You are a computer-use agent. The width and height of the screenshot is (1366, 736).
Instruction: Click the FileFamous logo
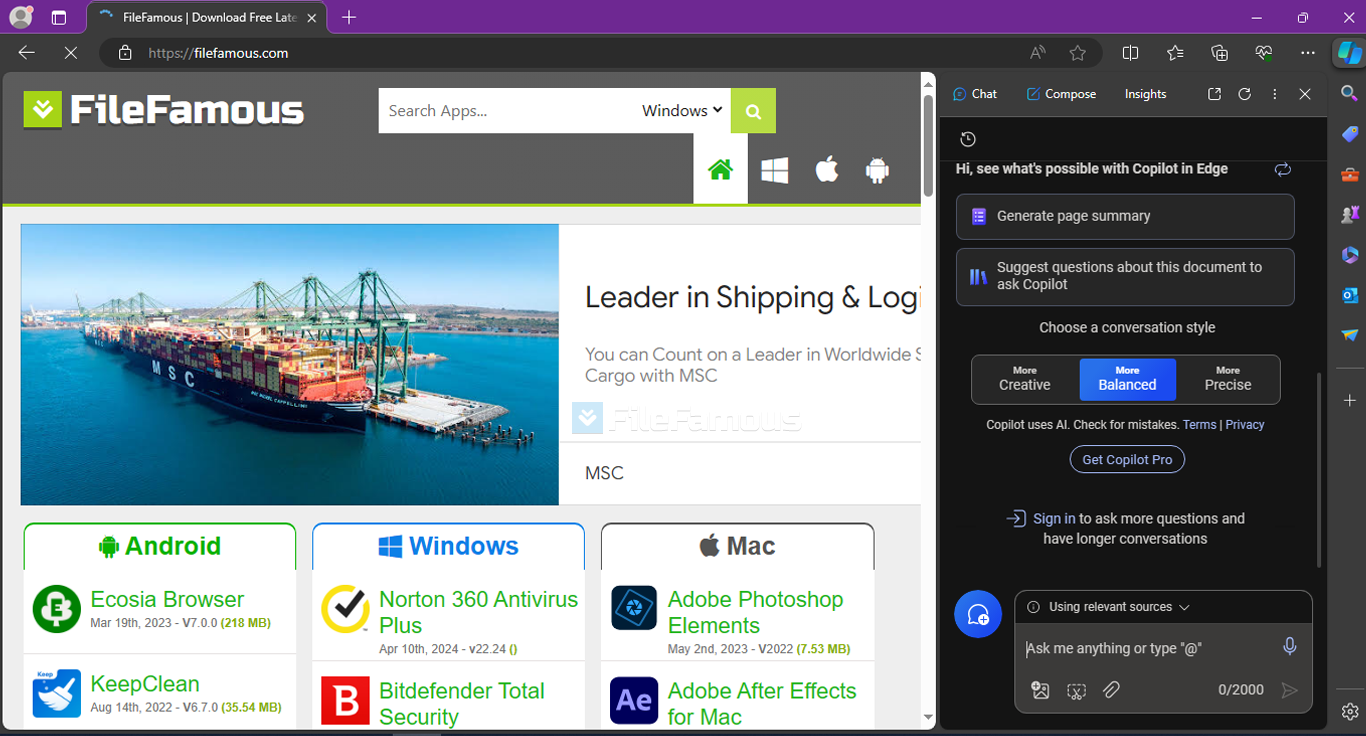coord(164,110)
